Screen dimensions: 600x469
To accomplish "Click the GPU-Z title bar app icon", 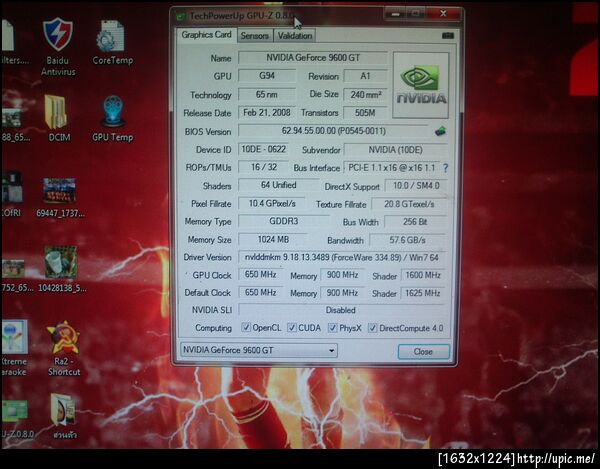I will click(x=180, y=16).
